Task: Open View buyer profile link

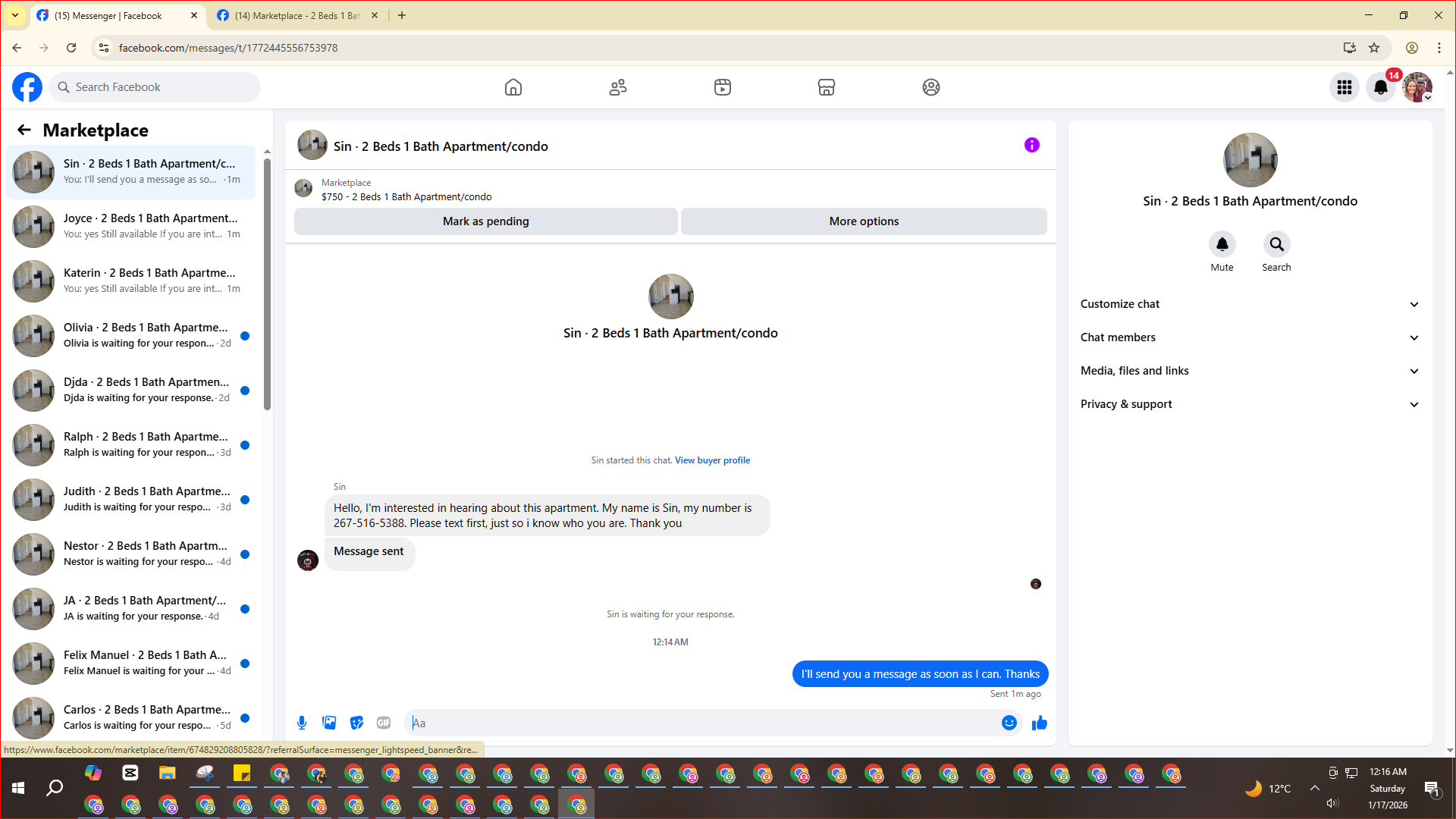Action: point(712,460)
